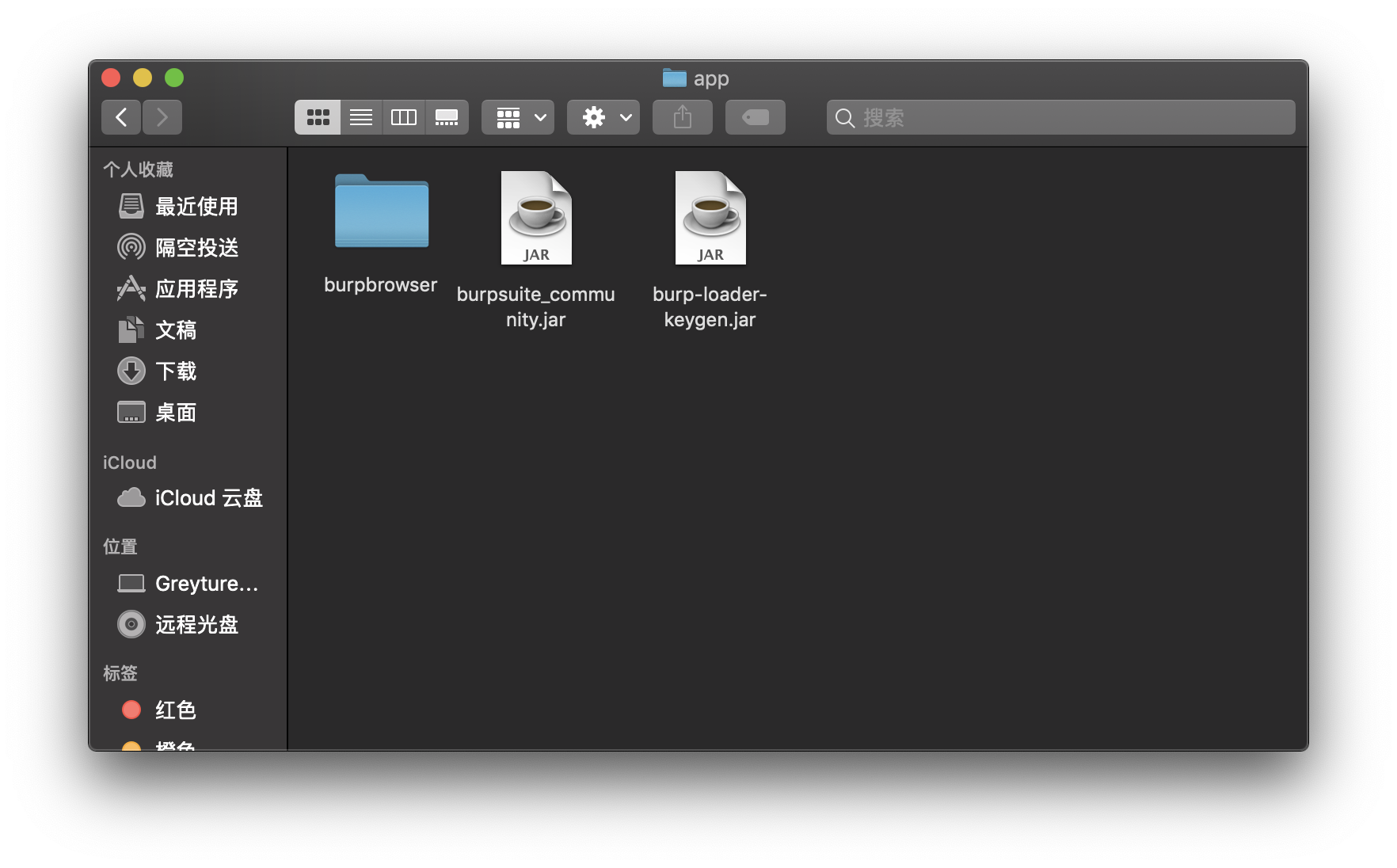Switch to list view
Viewport: 1397px width, 868px height.
point(361,117)
